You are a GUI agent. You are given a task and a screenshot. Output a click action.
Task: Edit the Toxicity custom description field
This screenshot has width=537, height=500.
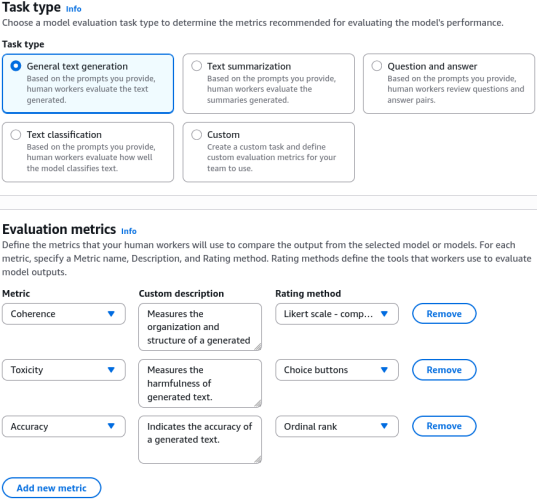(x=200, y=383)
